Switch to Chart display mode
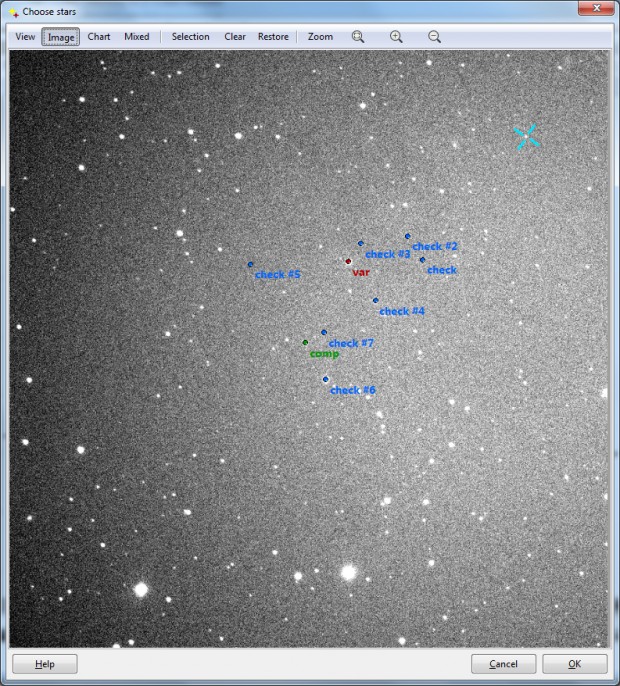The image size is (620, 686). 99,37
